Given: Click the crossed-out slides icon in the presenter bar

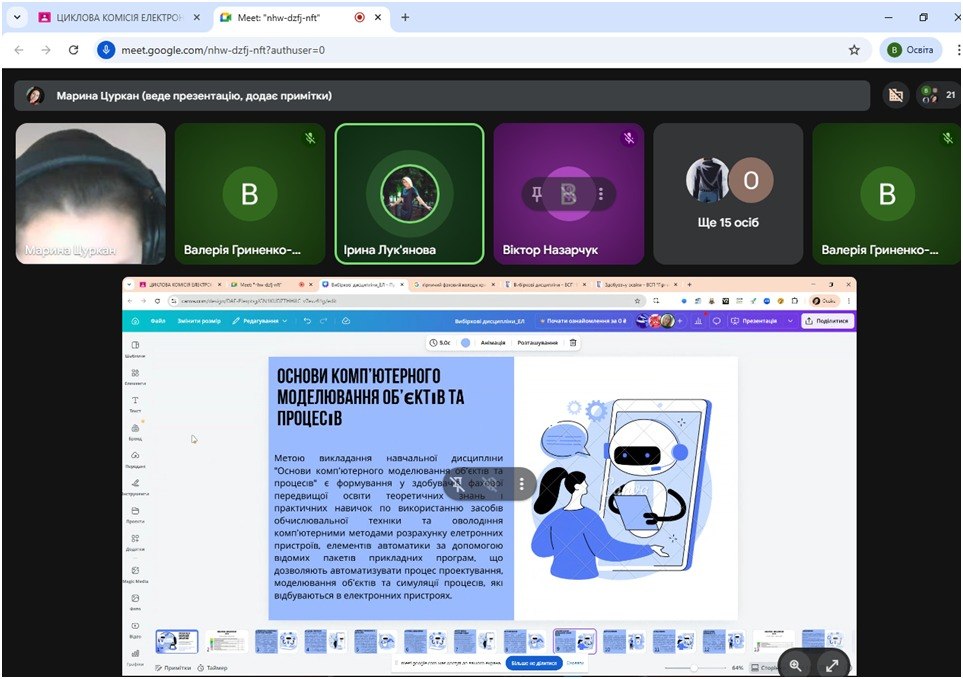Looking at the screenshot, I should 895,96.
